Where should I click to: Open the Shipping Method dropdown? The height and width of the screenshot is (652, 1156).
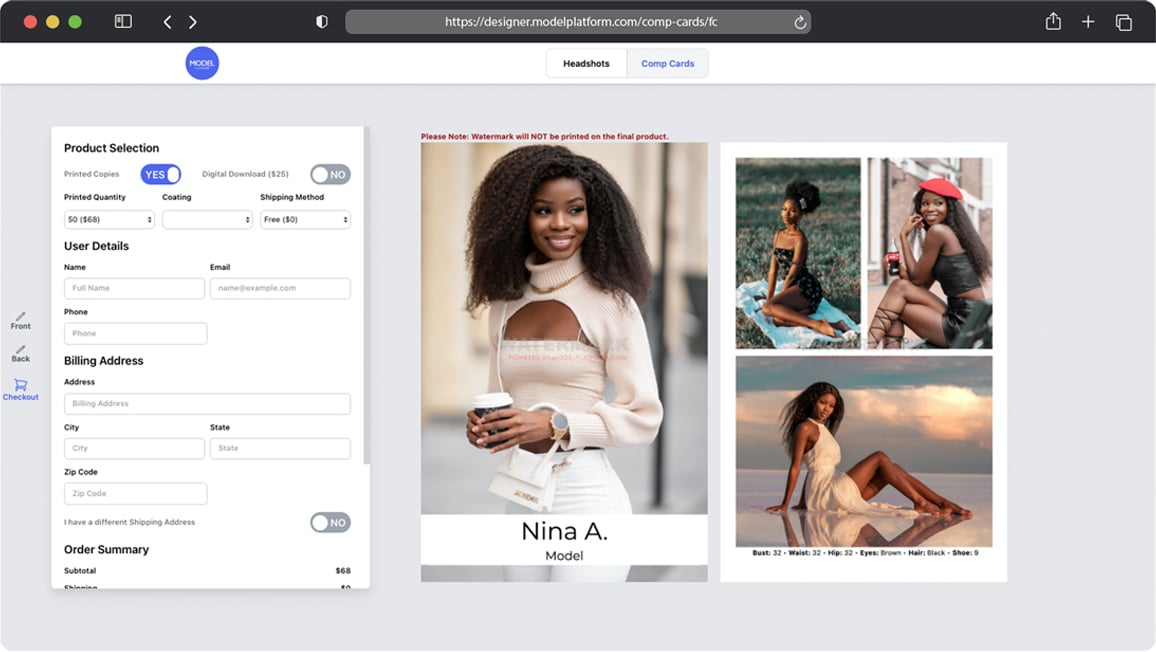[305, 220]
